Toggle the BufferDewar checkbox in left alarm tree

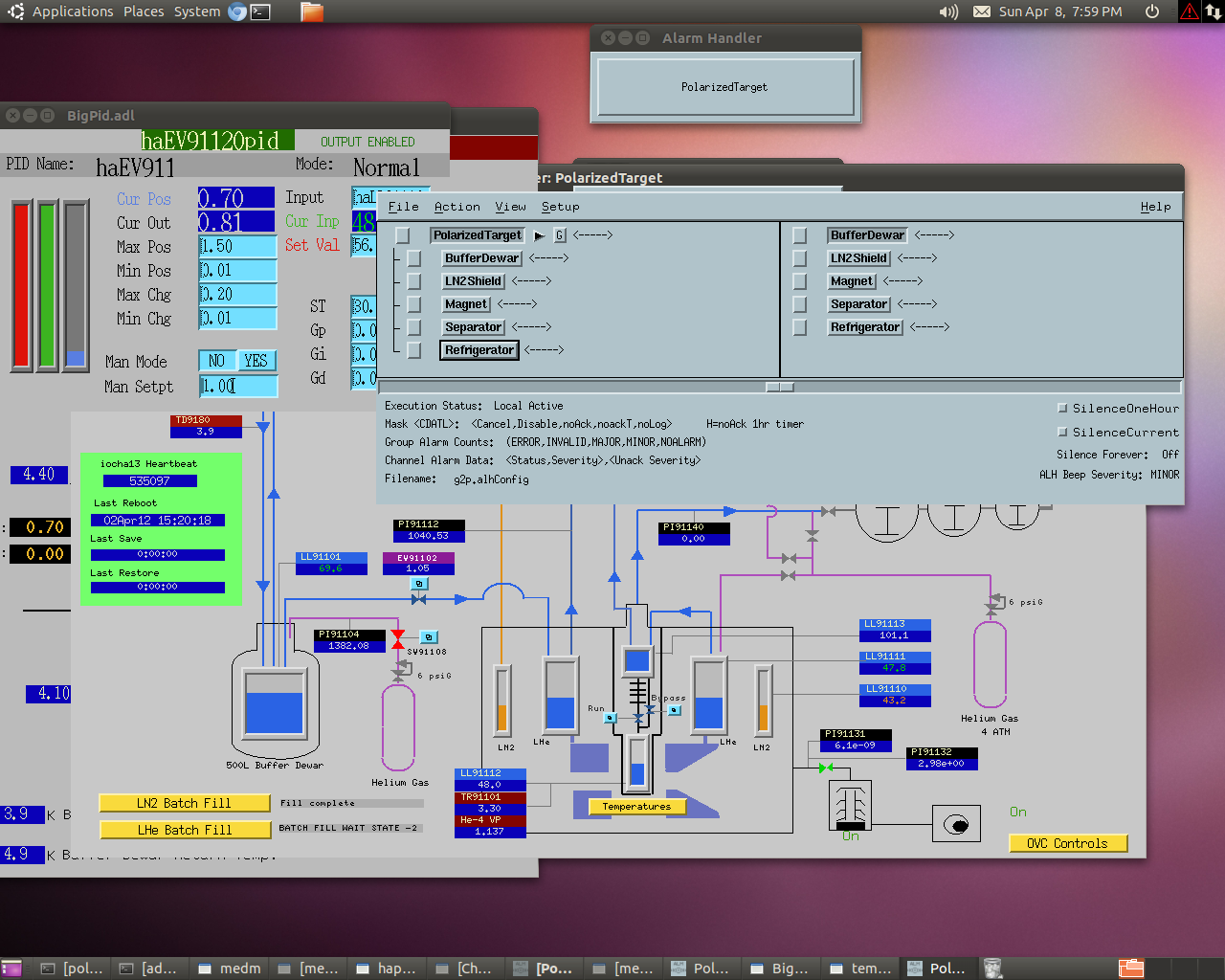click(x=414, y=258)
